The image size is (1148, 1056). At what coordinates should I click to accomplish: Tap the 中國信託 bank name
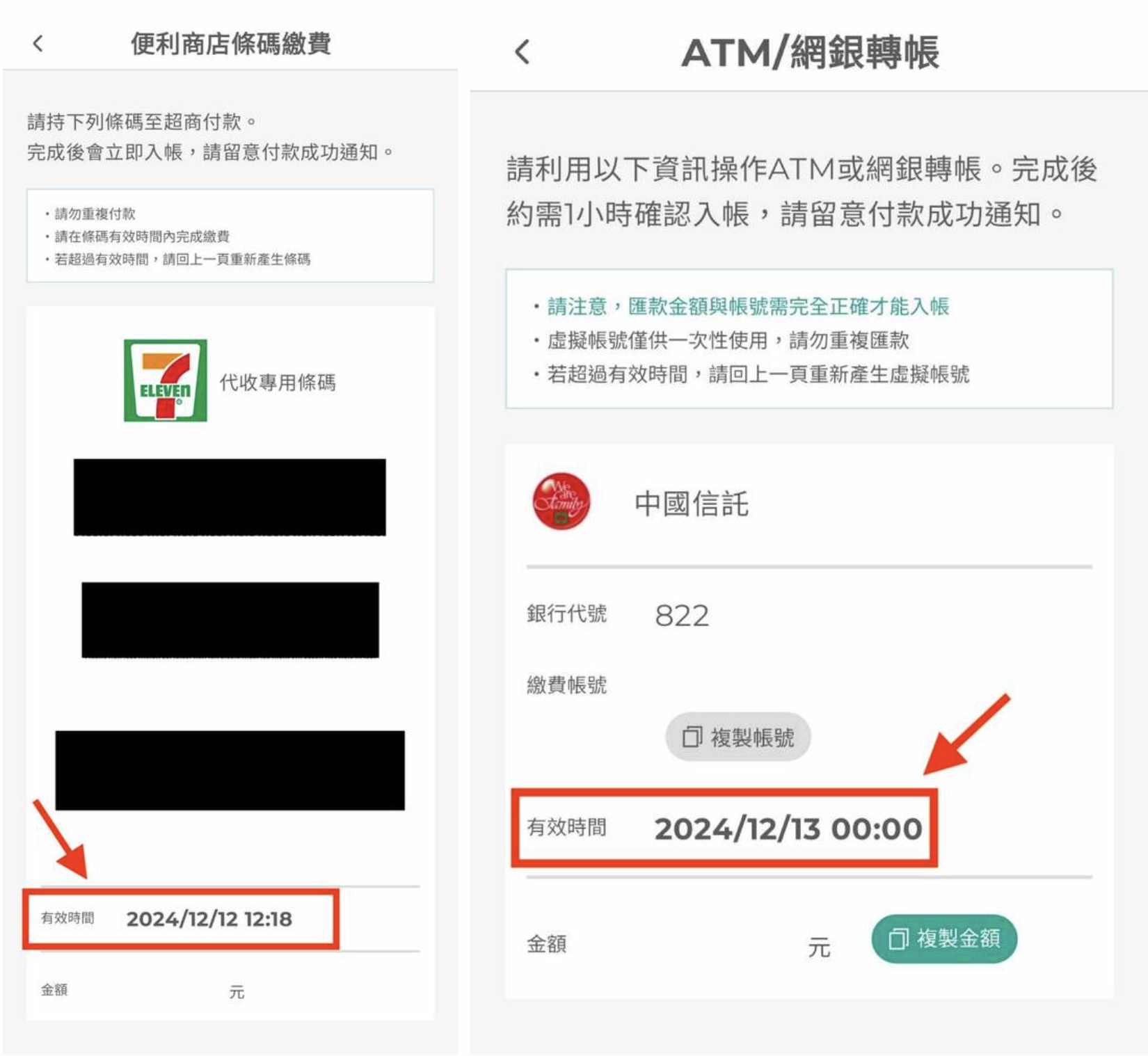(x=692, y=504)
